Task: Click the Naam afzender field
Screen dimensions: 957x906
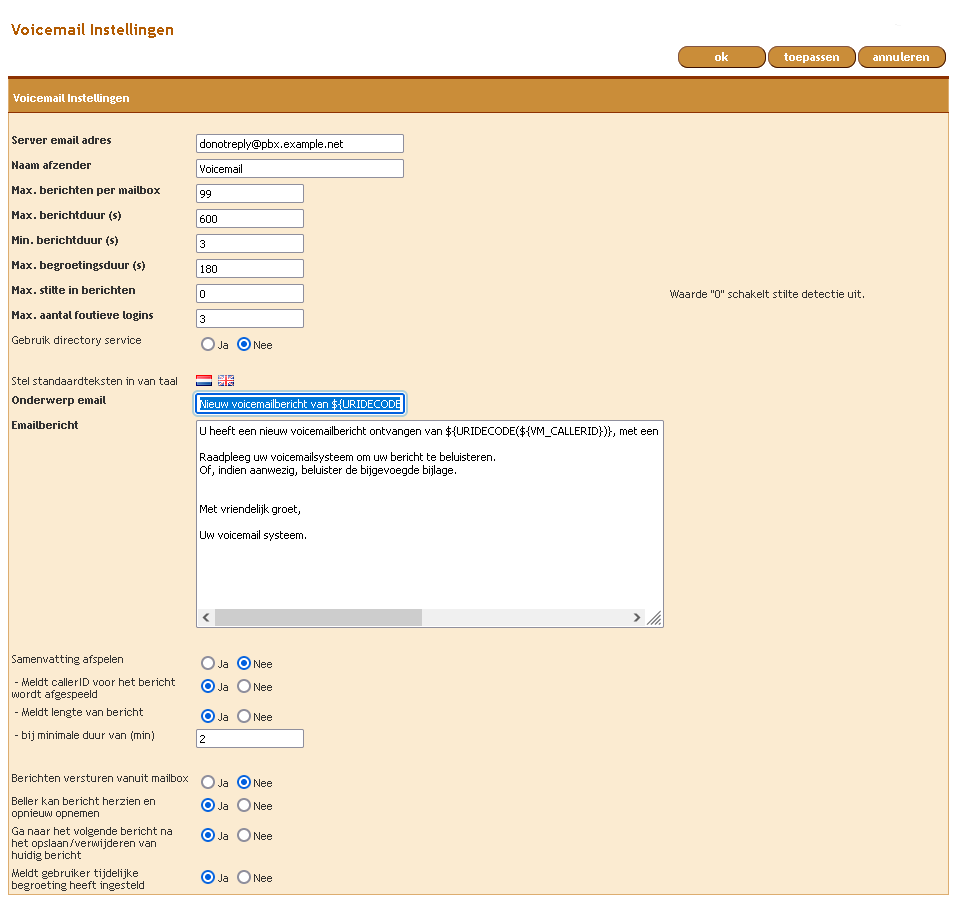Action: [x=300, y=169]
